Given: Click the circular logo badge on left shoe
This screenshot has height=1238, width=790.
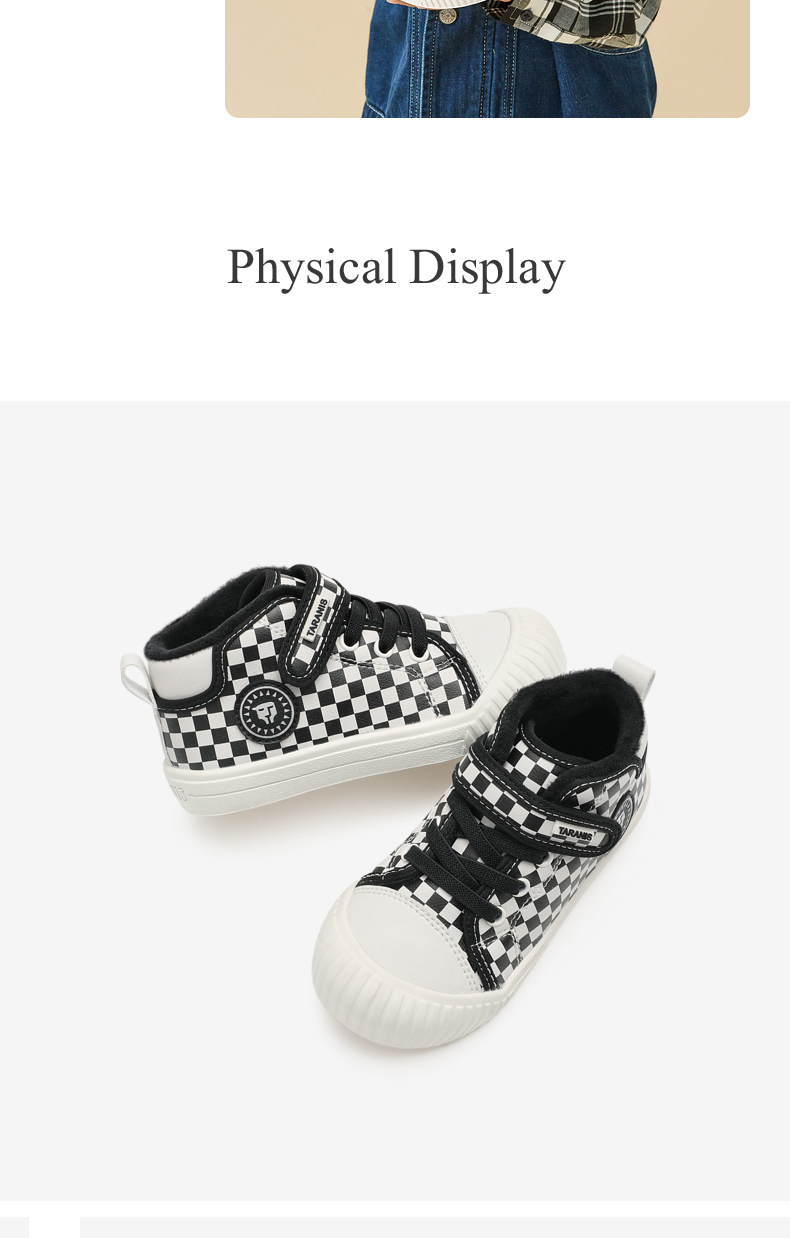Looking at the screenshot, I should [267, 713].
